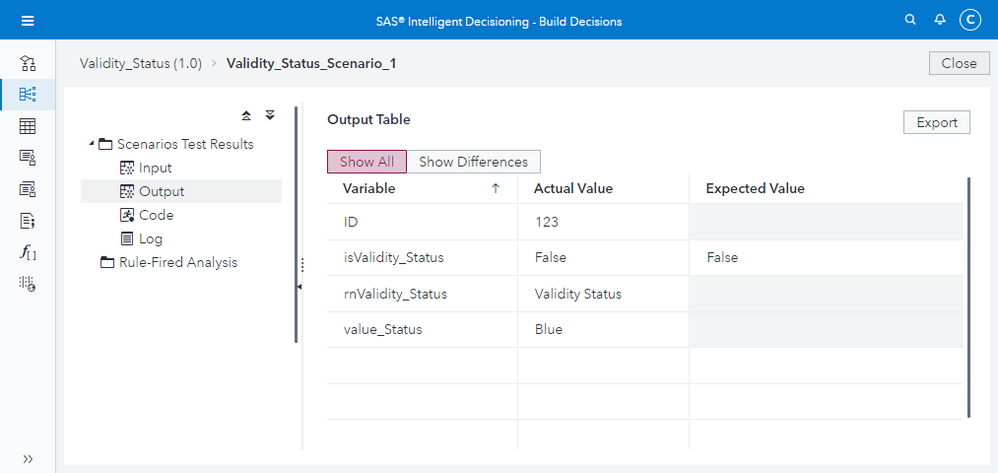The width and height of the screenshot is (998, 473).
Task: Expand the left navigation bar chevrons
Action: tap(28, 459)
